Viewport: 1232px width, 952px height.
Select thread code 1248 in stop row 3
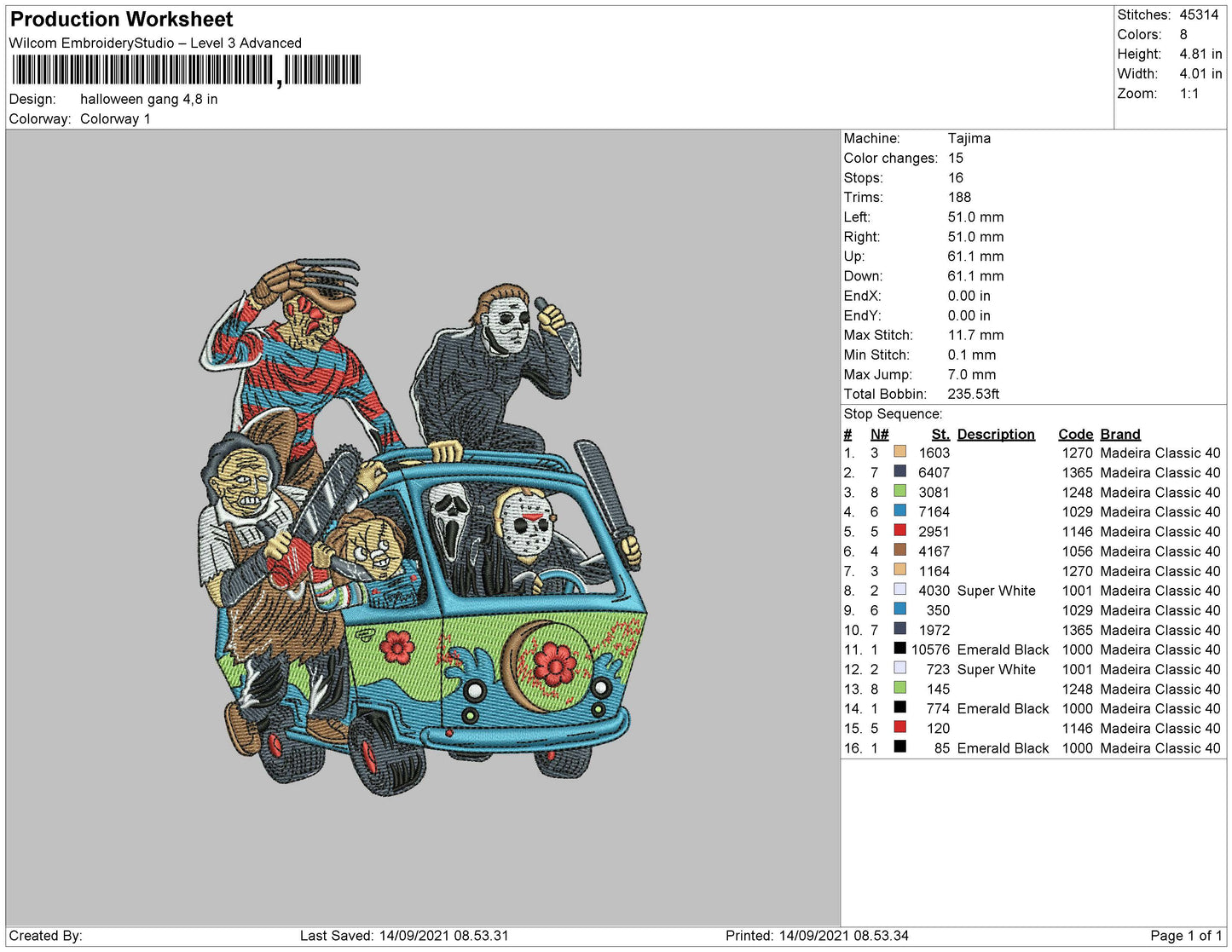[1078, 492]
